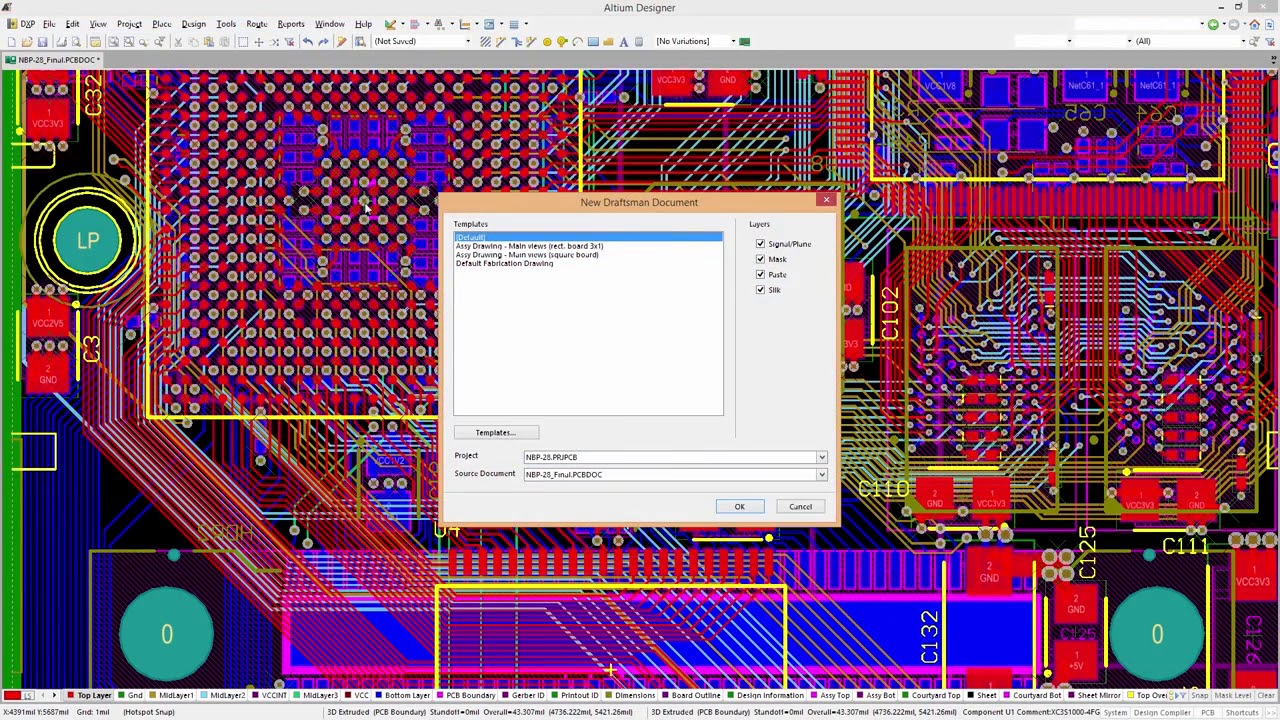Click OK in New Draftsman Document
1280x720 pixels.
click(x=740, y=506)
